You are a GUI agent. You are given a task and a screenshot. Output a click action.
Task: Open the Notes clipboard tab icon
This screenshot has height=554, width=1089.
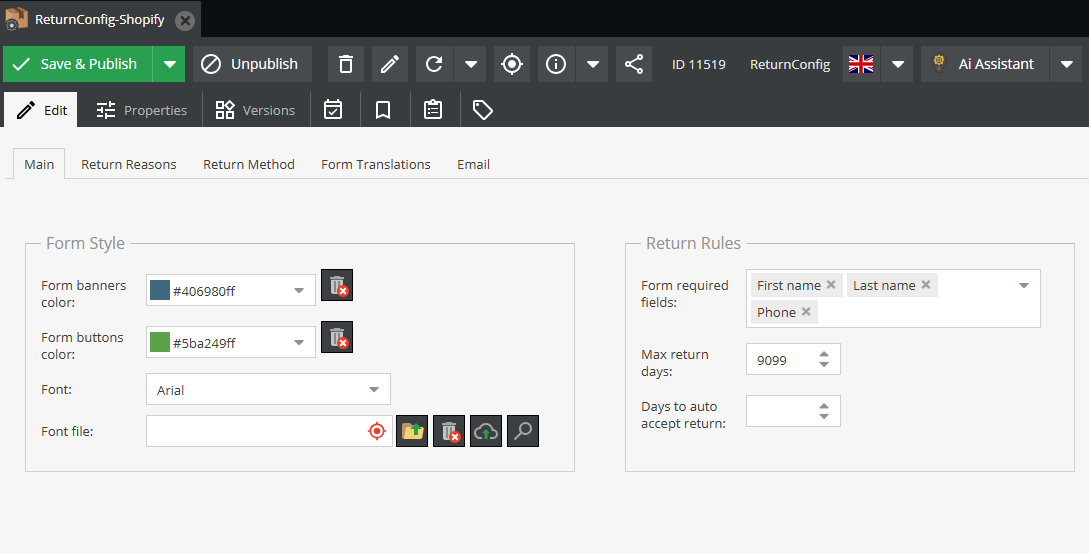[433, 110]
